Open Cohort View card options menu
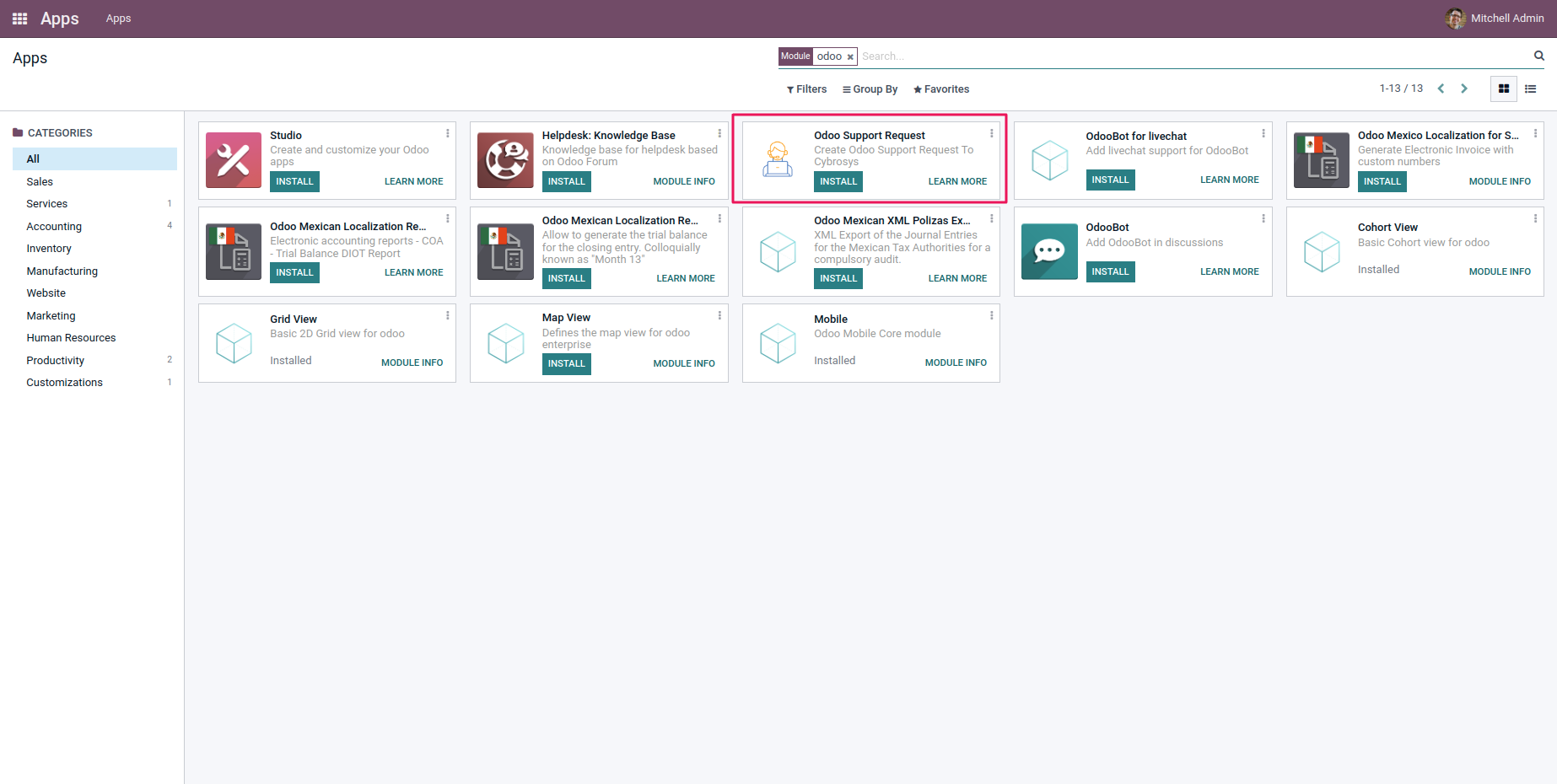This screenshot has height=784, width=1557. 1535,218
